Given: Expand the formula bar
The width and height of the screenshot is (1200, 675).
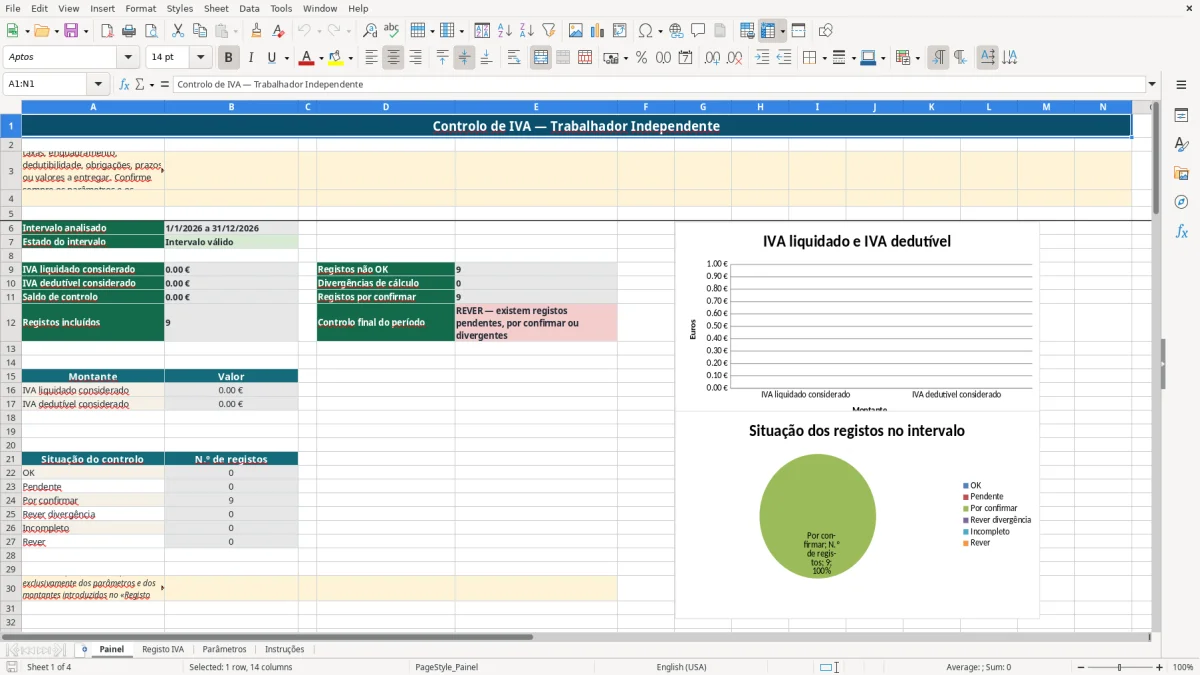Looking at the screenshot, I should [x=1153, y=84].
